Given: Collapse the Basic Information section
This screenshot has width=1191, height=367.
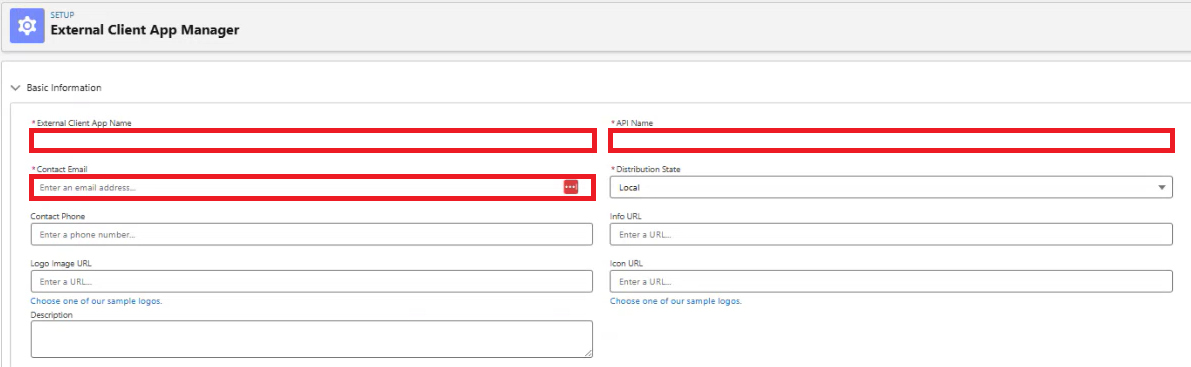Looking at the screenshot, I should (15, 87).
